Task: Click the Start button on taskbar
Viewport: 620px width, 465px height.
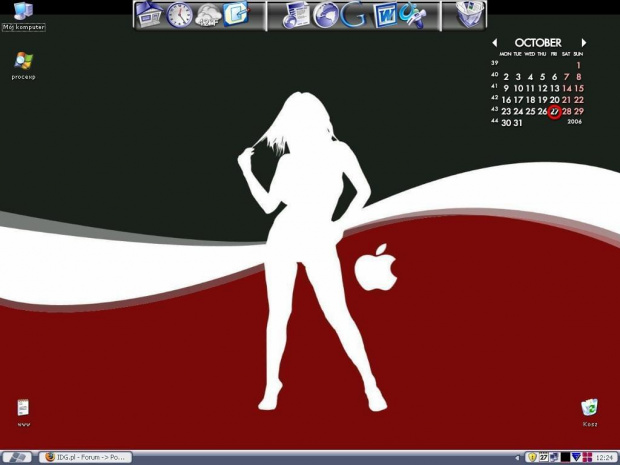Action: [x=18, y=457]
